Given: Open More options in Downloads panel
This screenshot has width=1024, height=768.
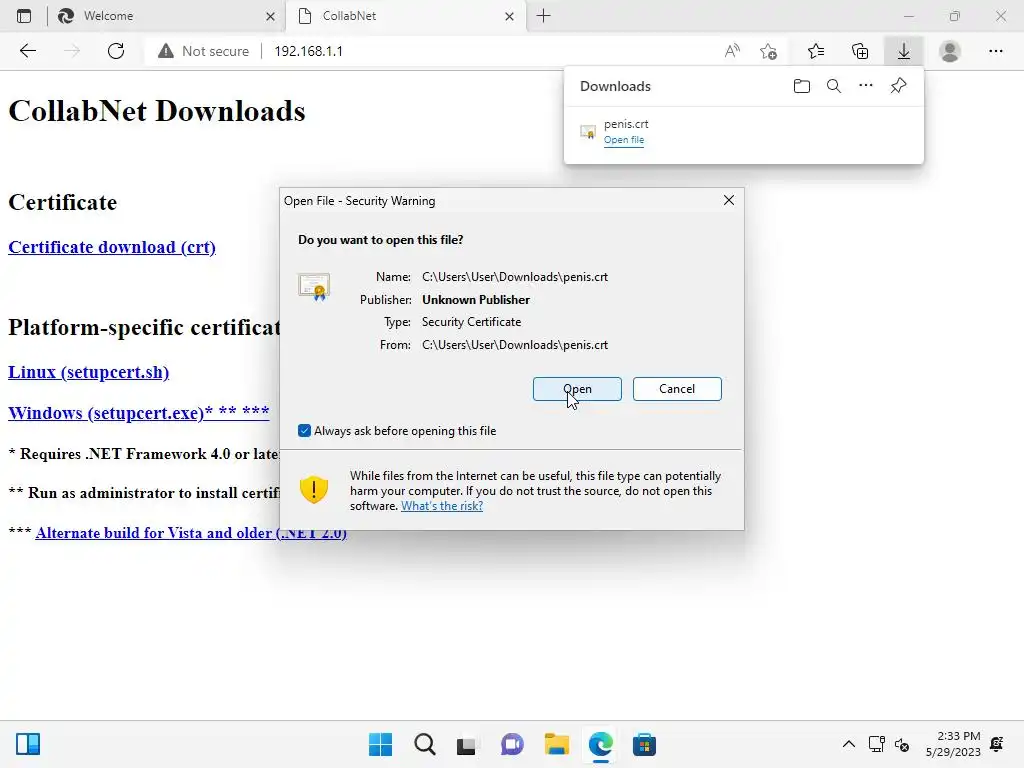Looking at the screenshot, I should (x=866, y=86).
